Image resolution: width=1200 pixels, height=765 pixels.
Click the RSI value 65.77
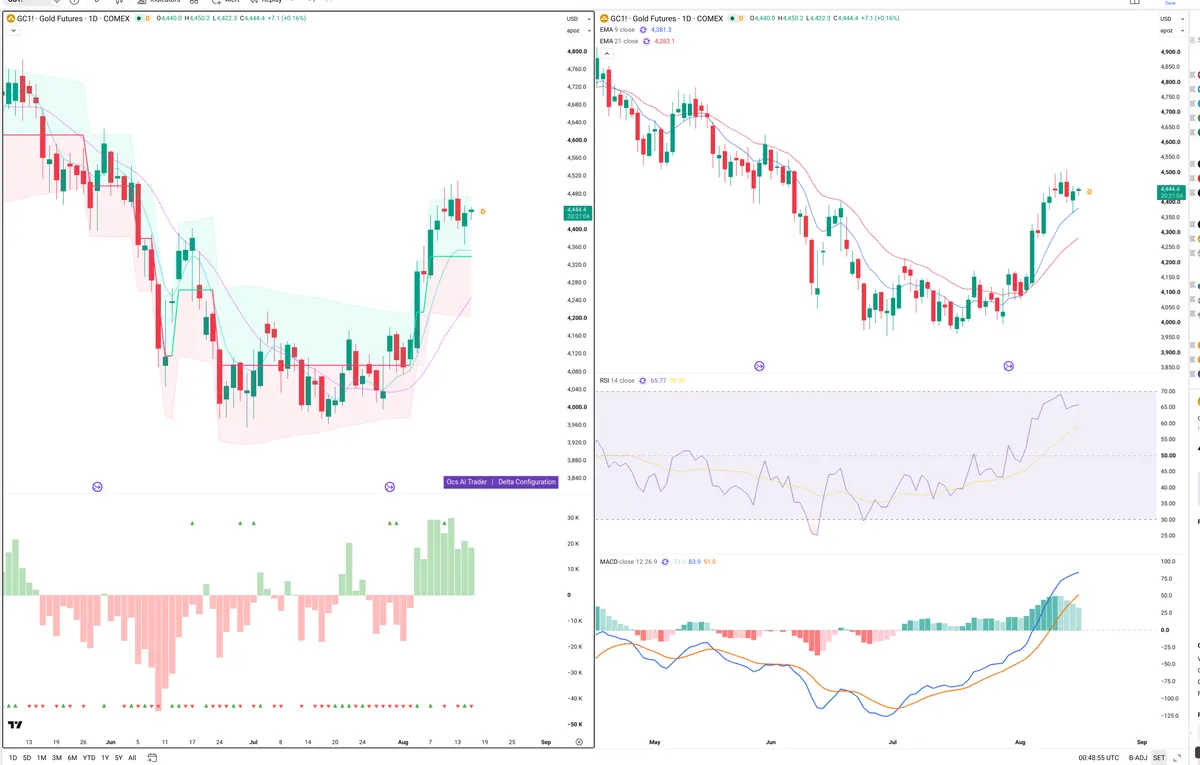click(658, 380)
